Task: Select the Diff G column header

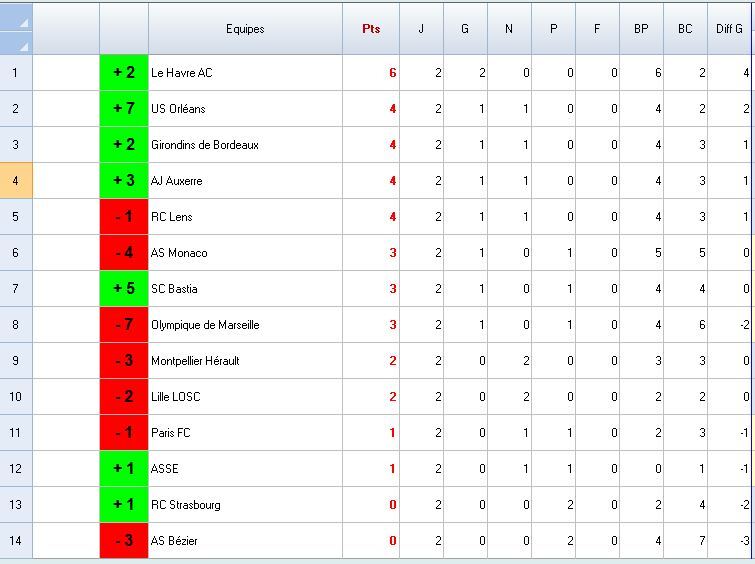Action: 730,29
